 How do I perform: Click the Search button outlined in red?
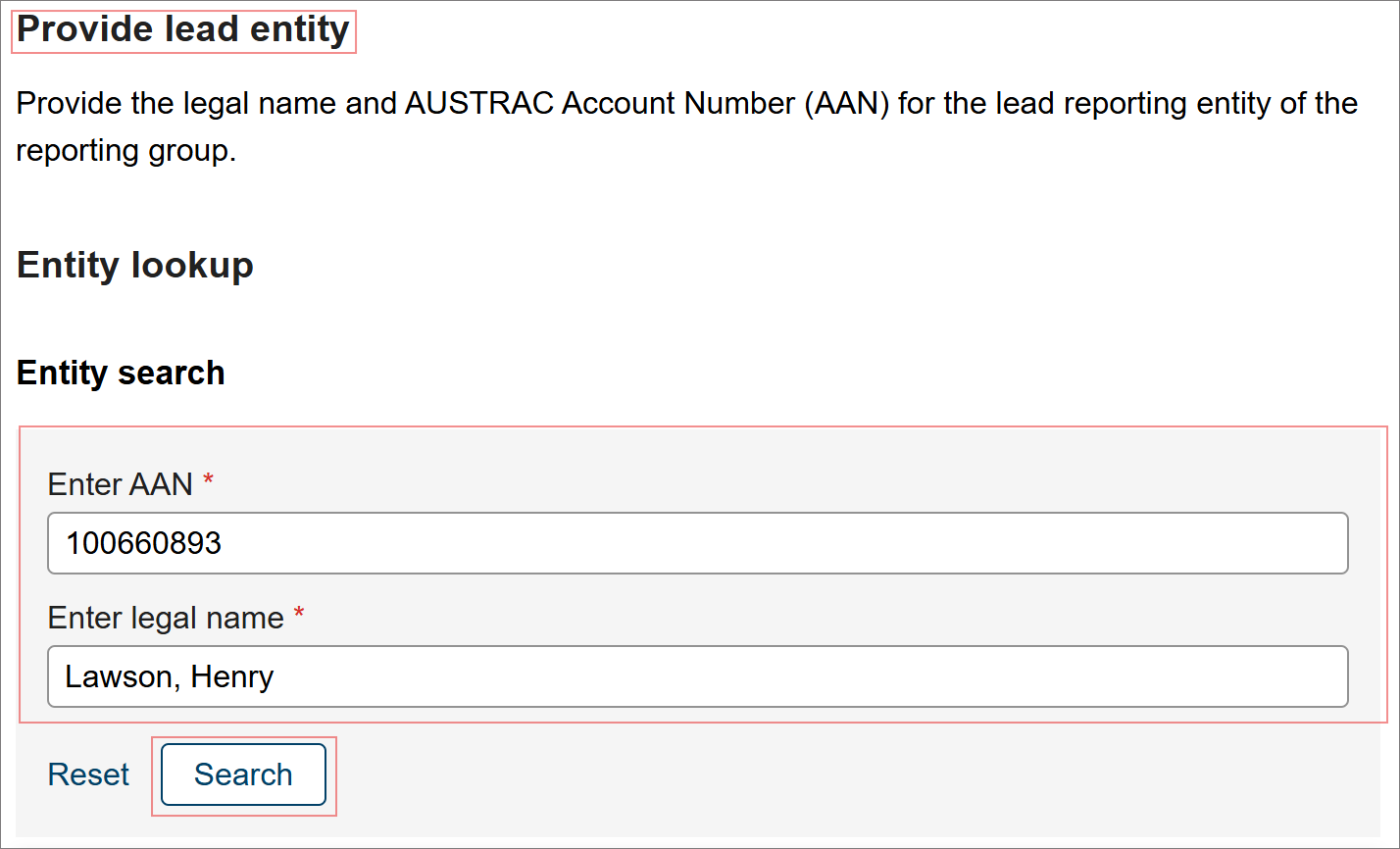pos(242,774)
